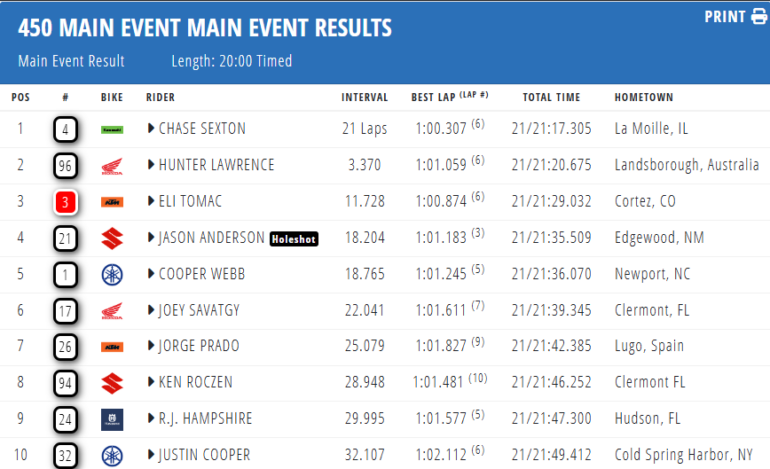
Task: Click the Print icon button
Action: pos(758,16)
